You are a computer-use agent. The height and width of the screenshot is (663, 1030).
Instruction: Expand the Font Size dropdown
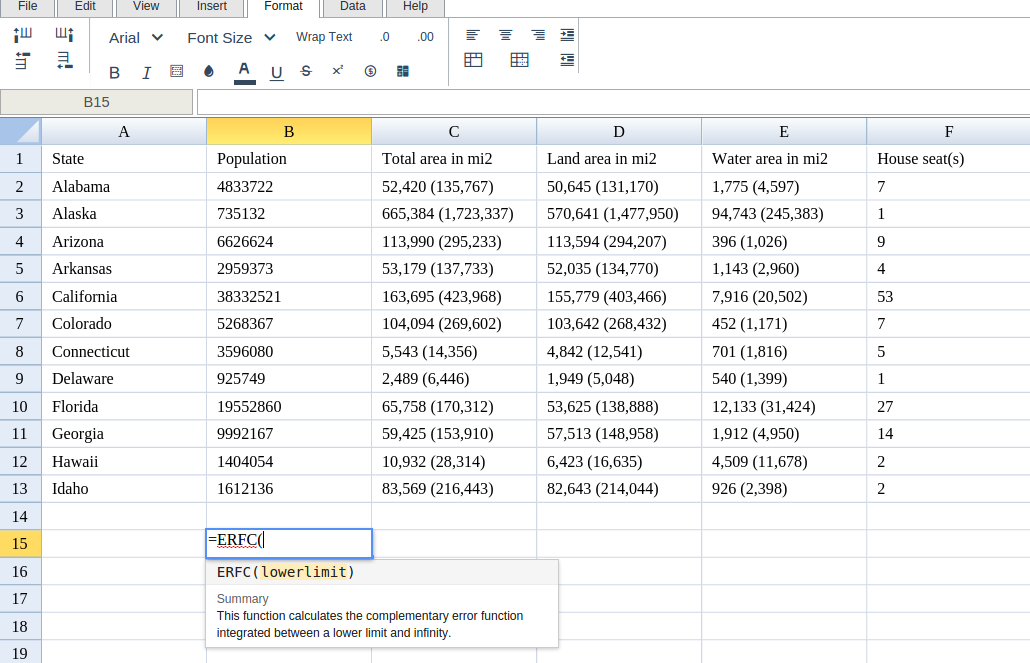point(231,37)
